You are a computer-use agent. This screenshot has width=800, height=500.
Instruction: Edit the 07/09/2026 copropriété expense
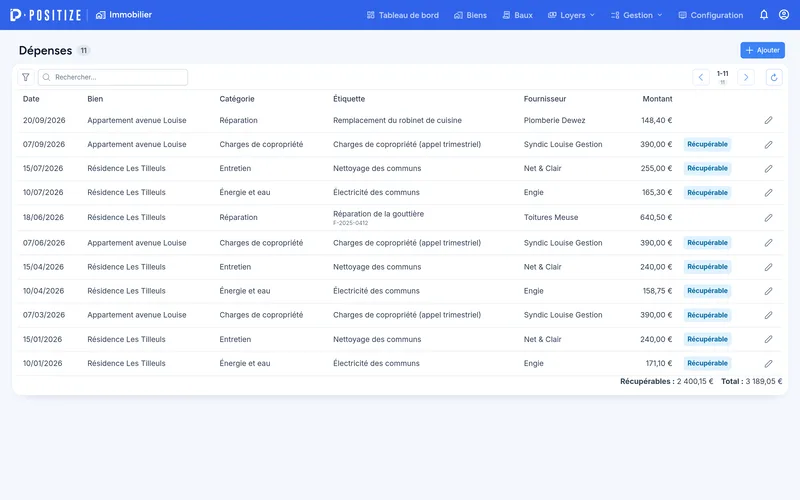tap(768, 144)
